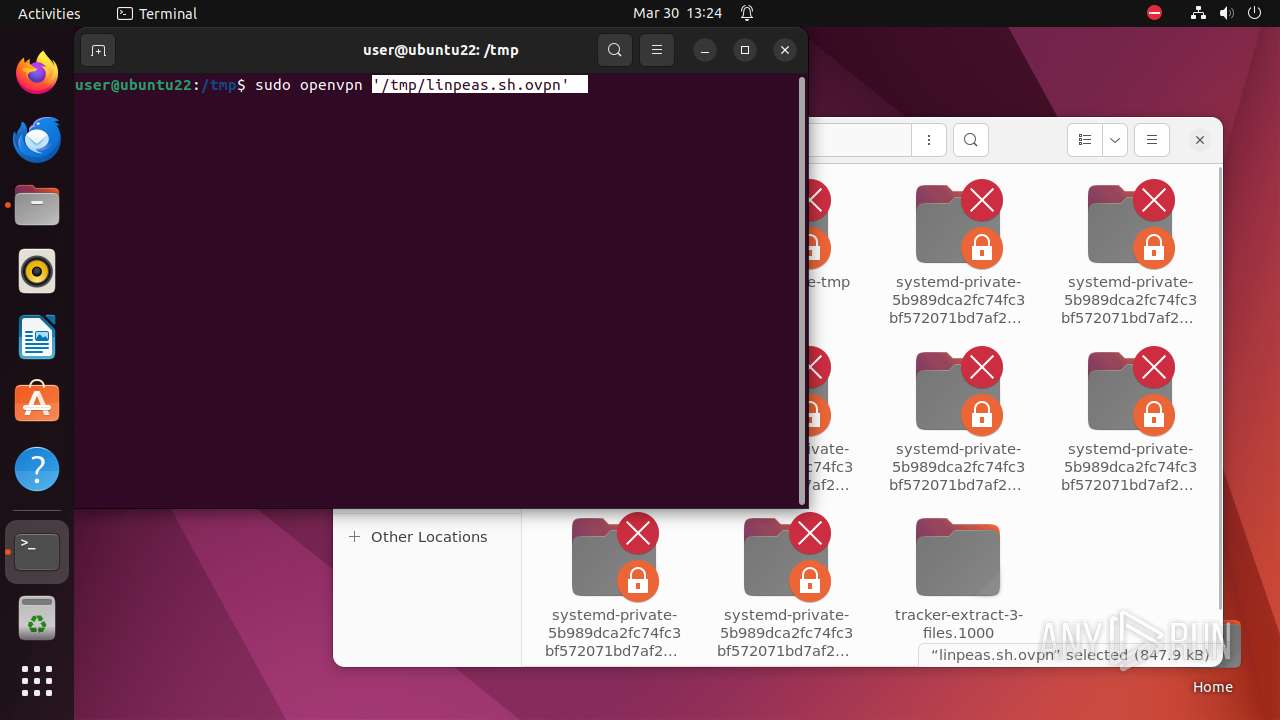This screenshot has height=720, width=1280.
Task: Open the terminal hamburger menu
Action: click(656, 50)
